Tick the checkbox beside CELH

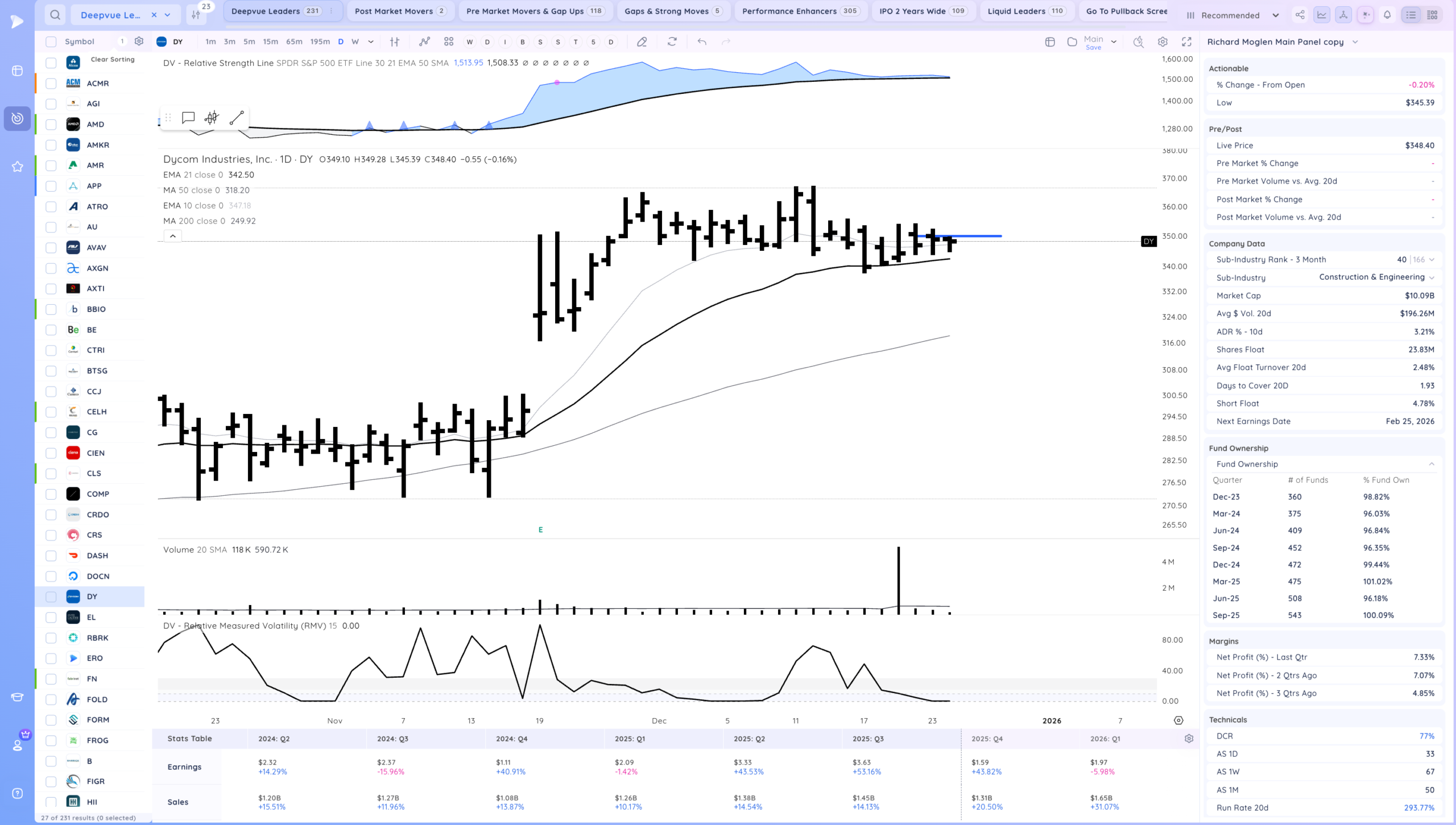pos(51,412)
